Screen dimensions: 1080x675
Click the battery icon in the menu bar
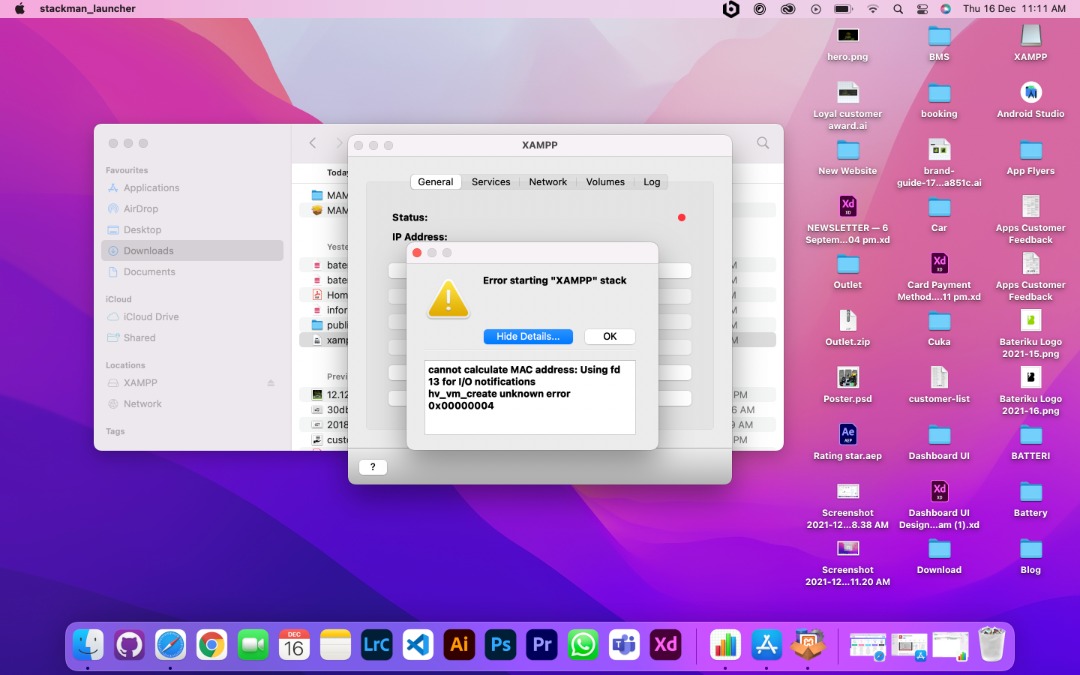click(x=842, y=9)
